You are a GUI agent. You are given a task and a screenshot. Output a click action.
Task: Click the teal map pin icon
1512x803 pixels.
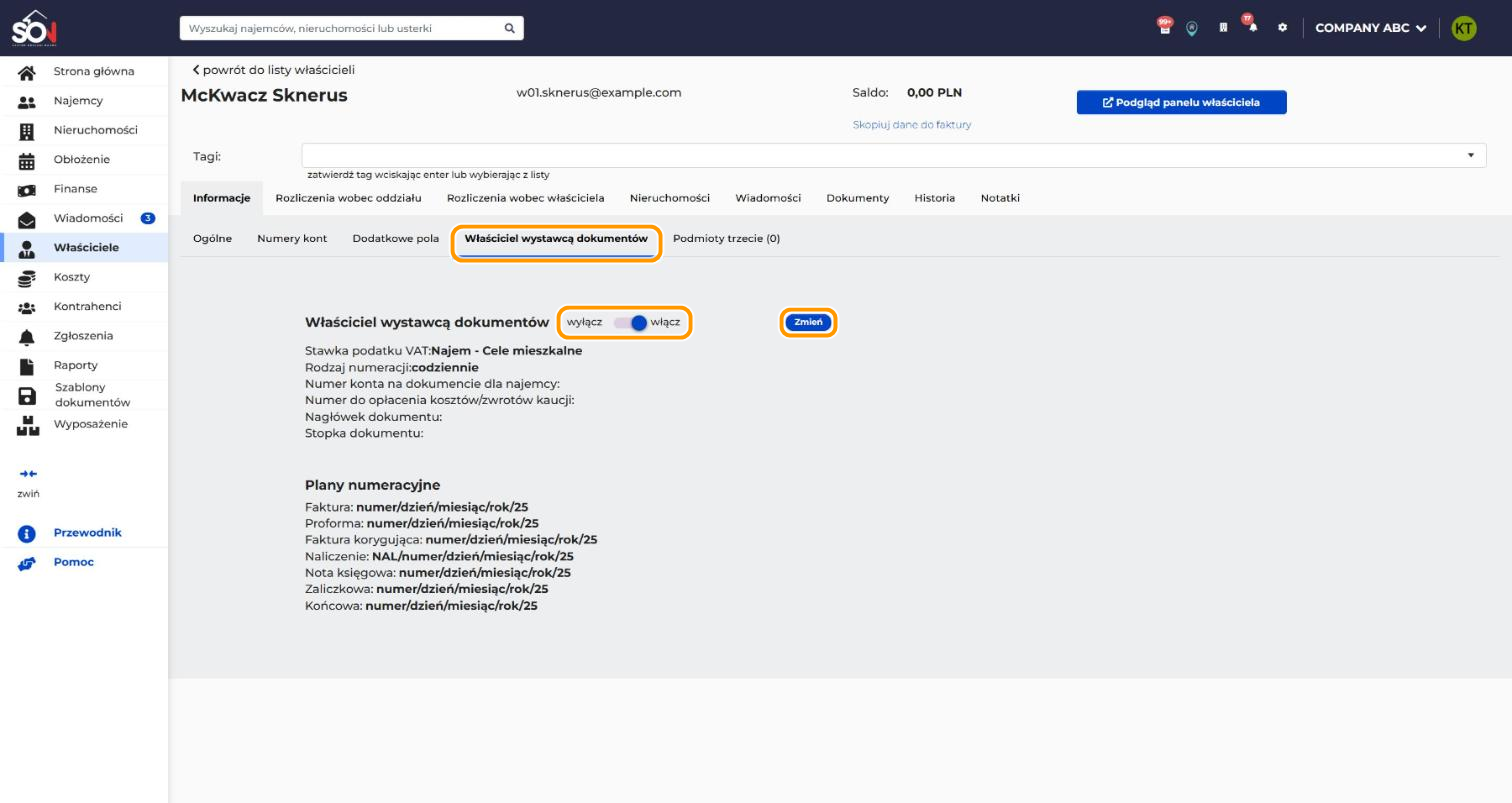click(1192, 28)
